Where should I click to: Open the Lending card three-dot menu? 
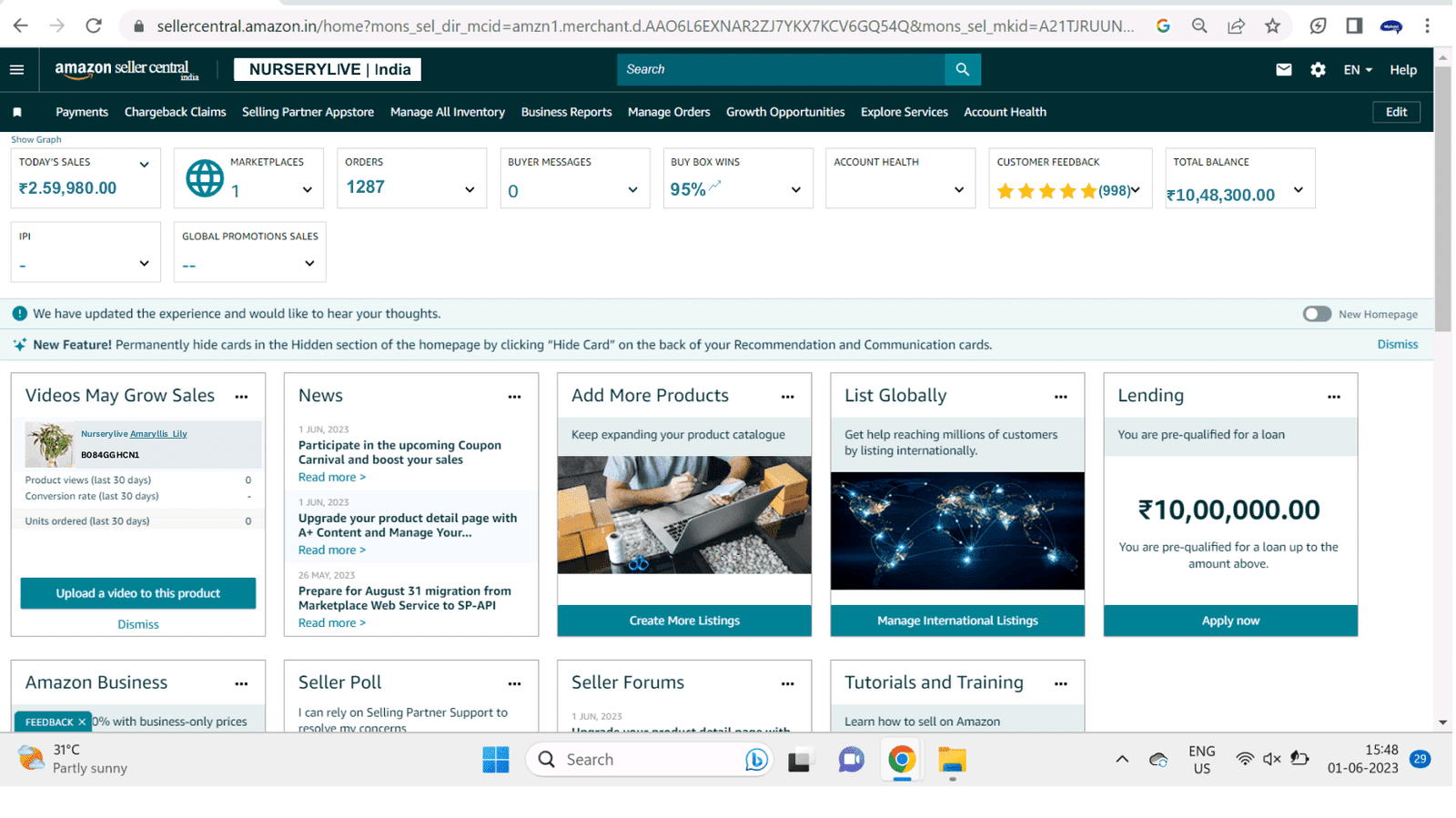point(1333,397)
